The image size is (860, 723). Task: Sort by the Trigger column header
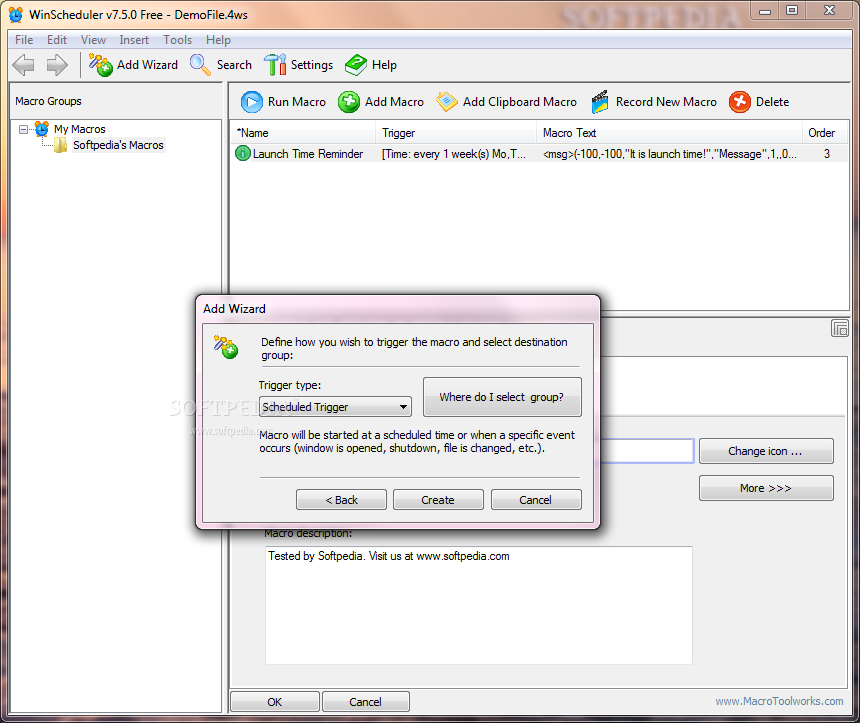pos(456,133)
